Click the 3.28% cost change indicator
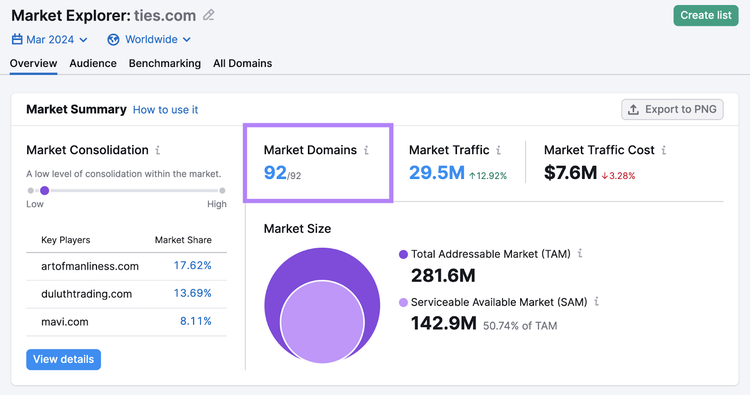 [x=618, y=176]
